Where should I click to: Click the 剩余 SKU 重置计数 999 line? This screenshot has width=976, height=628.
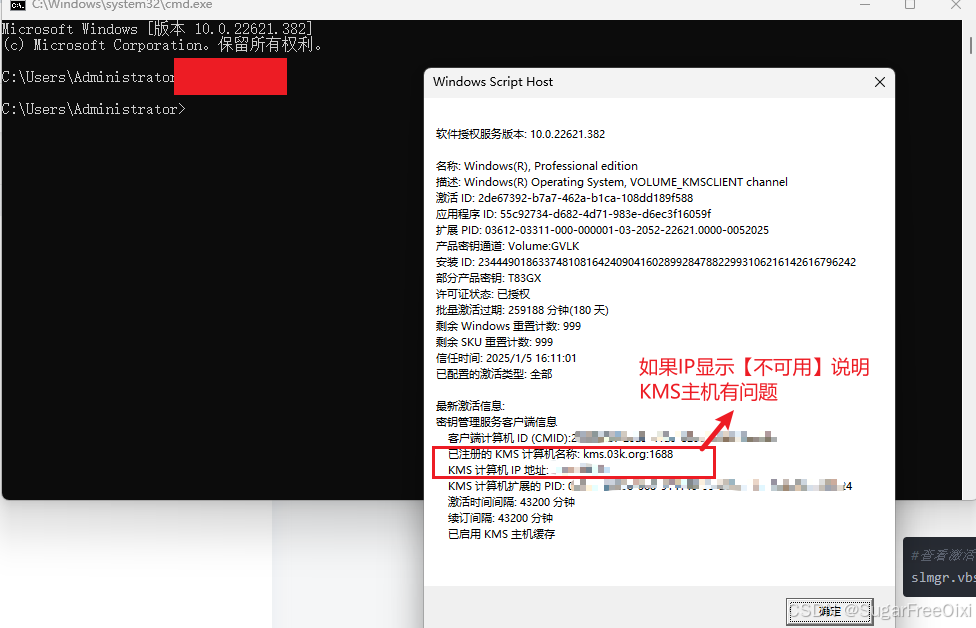tap(494, 342)
